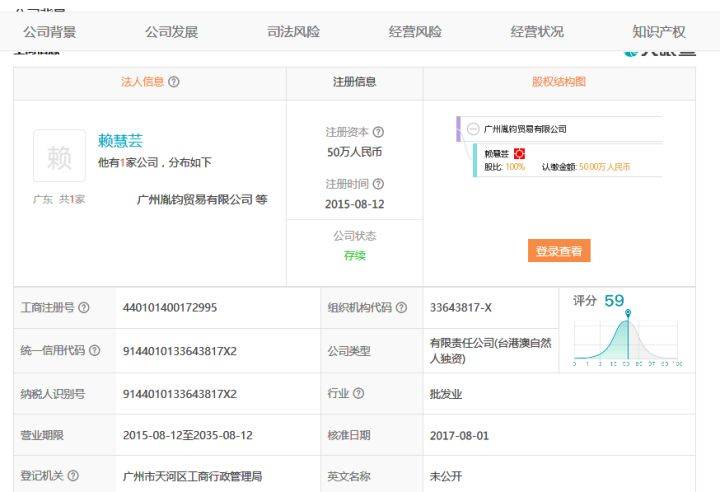Click 广州市天河区工商行政管理局 registration authority
The image size is (720, 492).
pyautogui.click(x=192, y=476)
